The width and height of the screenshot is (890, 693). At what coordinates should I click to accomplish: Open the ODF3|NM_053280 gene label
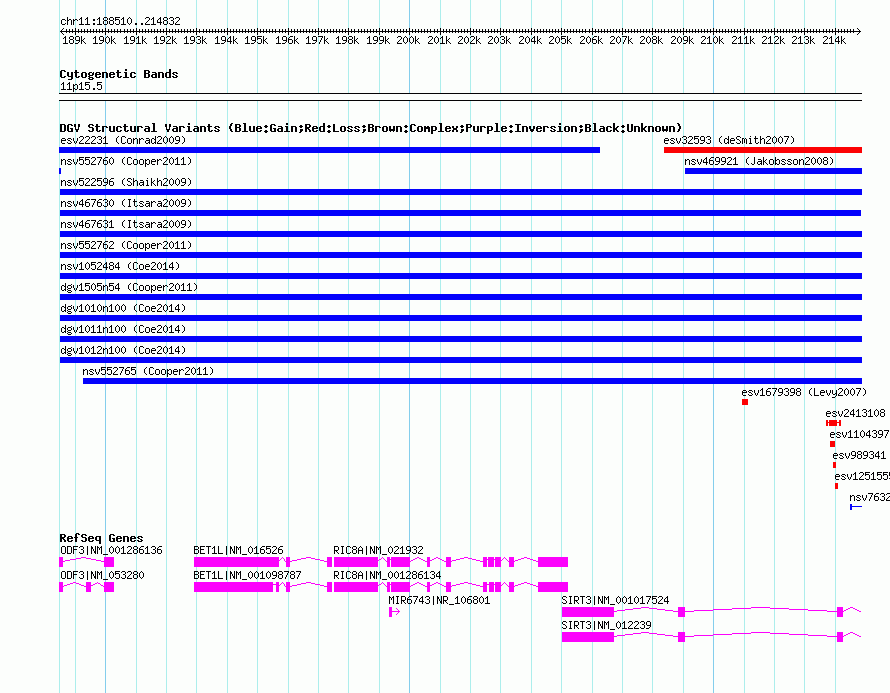[x=102, y=575]
